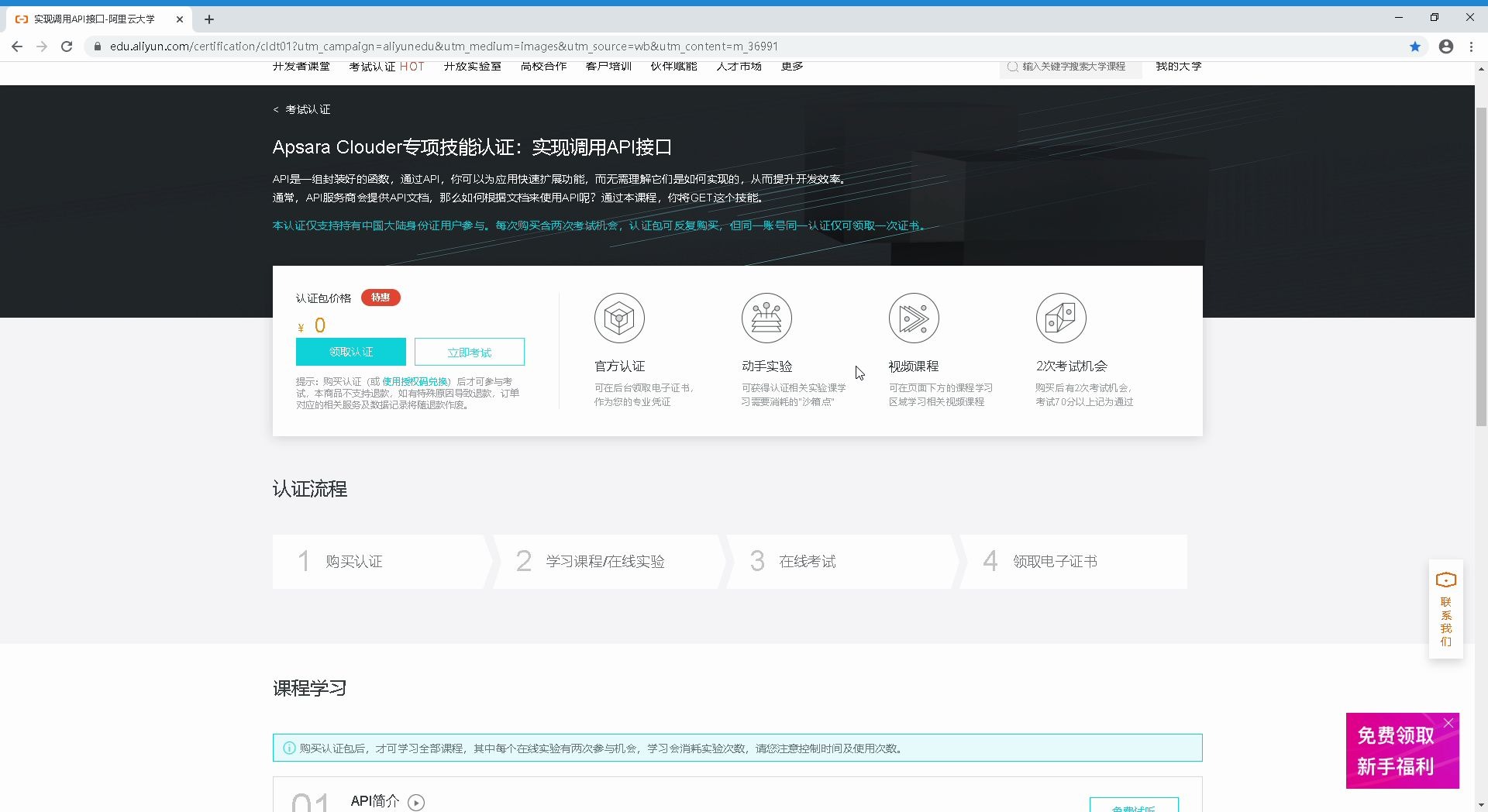
Task: Open the 人才市场 menu
Action: click(x=739, y=67)
